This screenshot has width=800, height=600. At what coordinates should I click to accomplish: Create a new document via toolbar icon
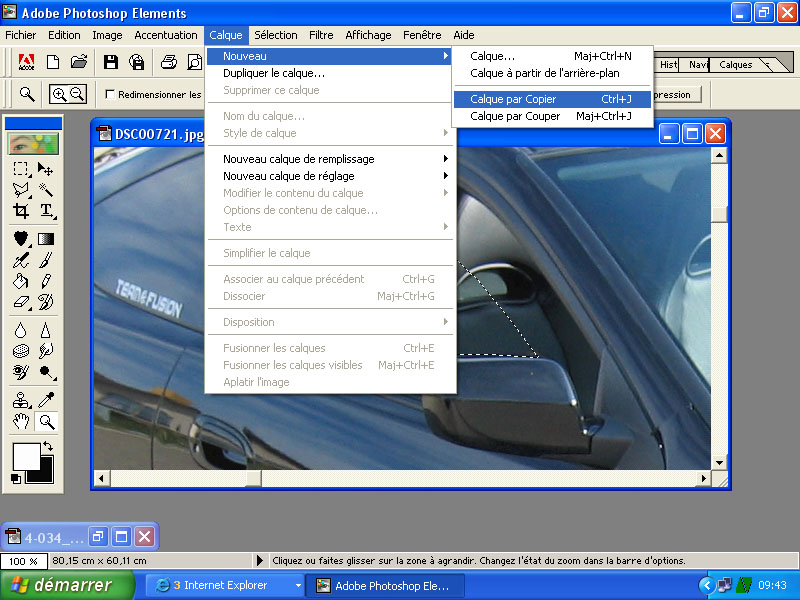coord(53,62)
